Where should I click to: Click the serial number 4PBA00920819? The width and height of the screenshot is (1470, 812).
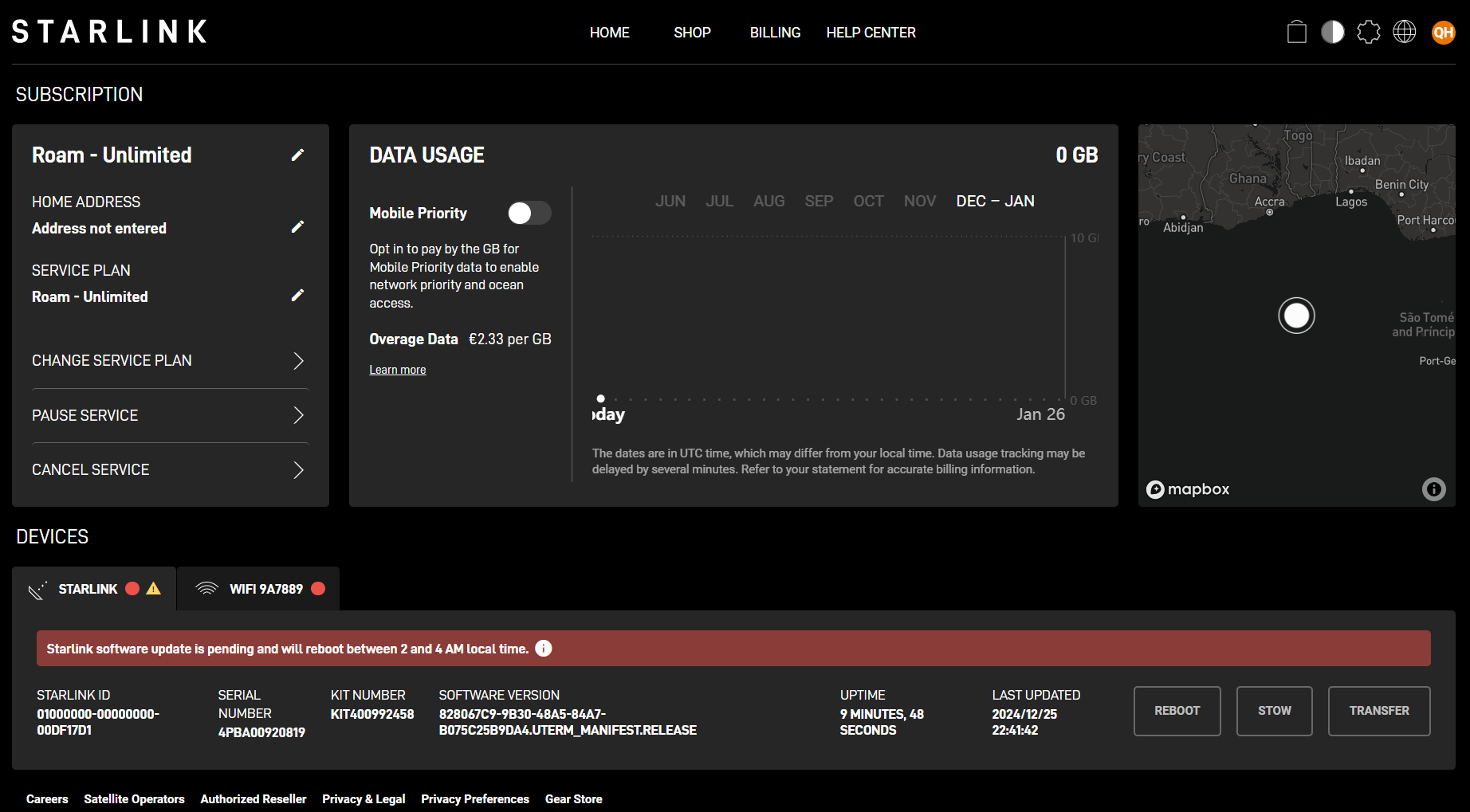point(261,732)
